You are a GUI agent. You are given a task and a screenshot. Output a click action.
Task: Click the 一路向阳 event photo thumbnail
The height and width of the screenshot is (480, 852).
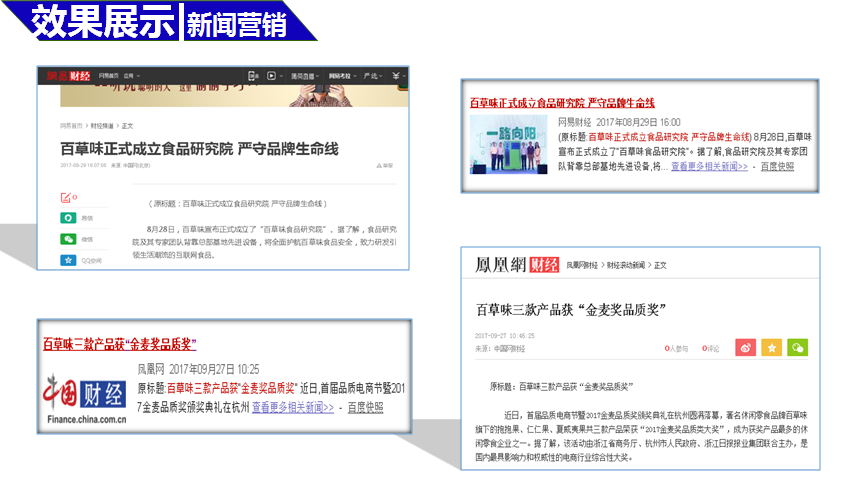(x=509, y=144)
